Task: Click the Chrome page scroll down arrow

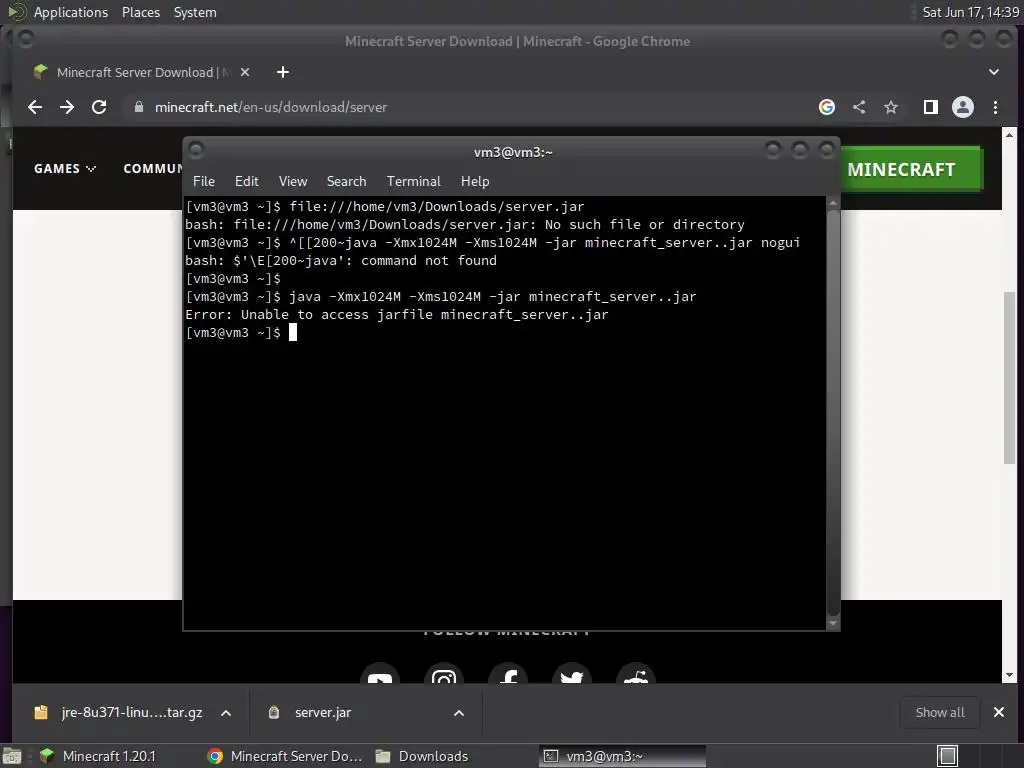Action: click(1010, 675)
